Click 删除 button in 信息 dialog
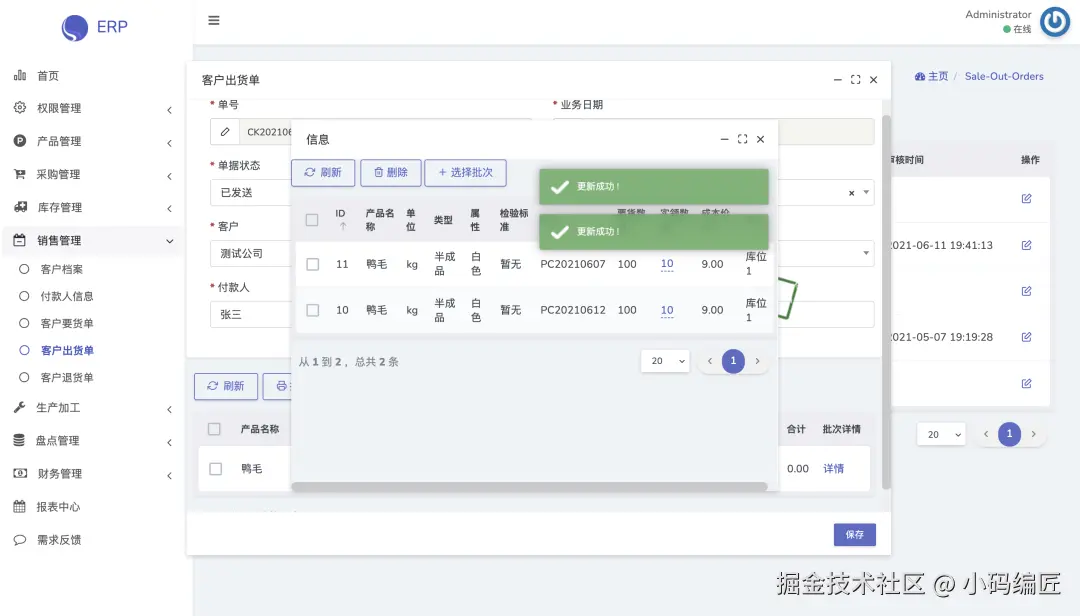Image resolution: width=1080 pixels, height=616 pixels. (391, 172)
